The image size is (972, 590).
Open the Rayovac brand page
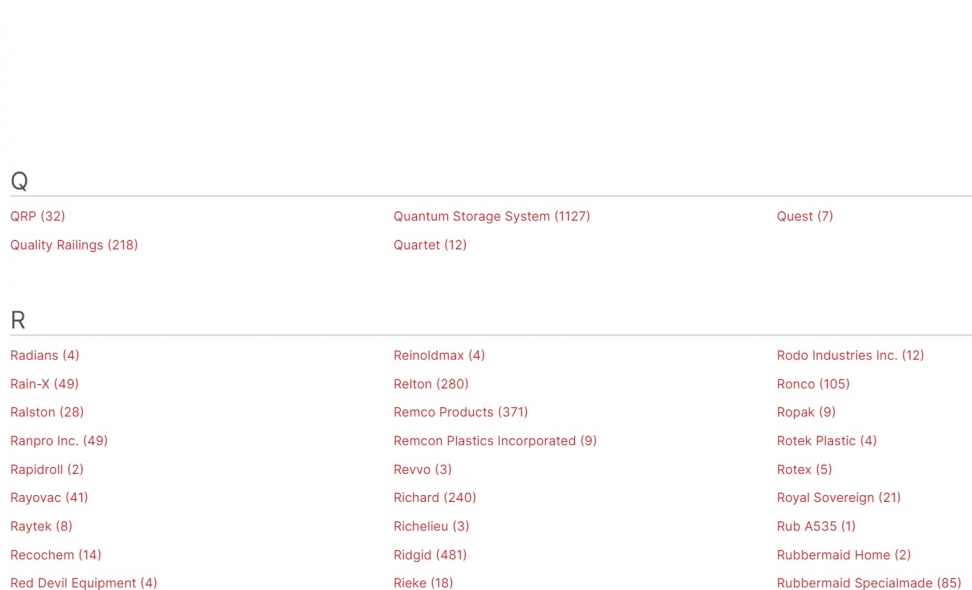pos(49,498)
